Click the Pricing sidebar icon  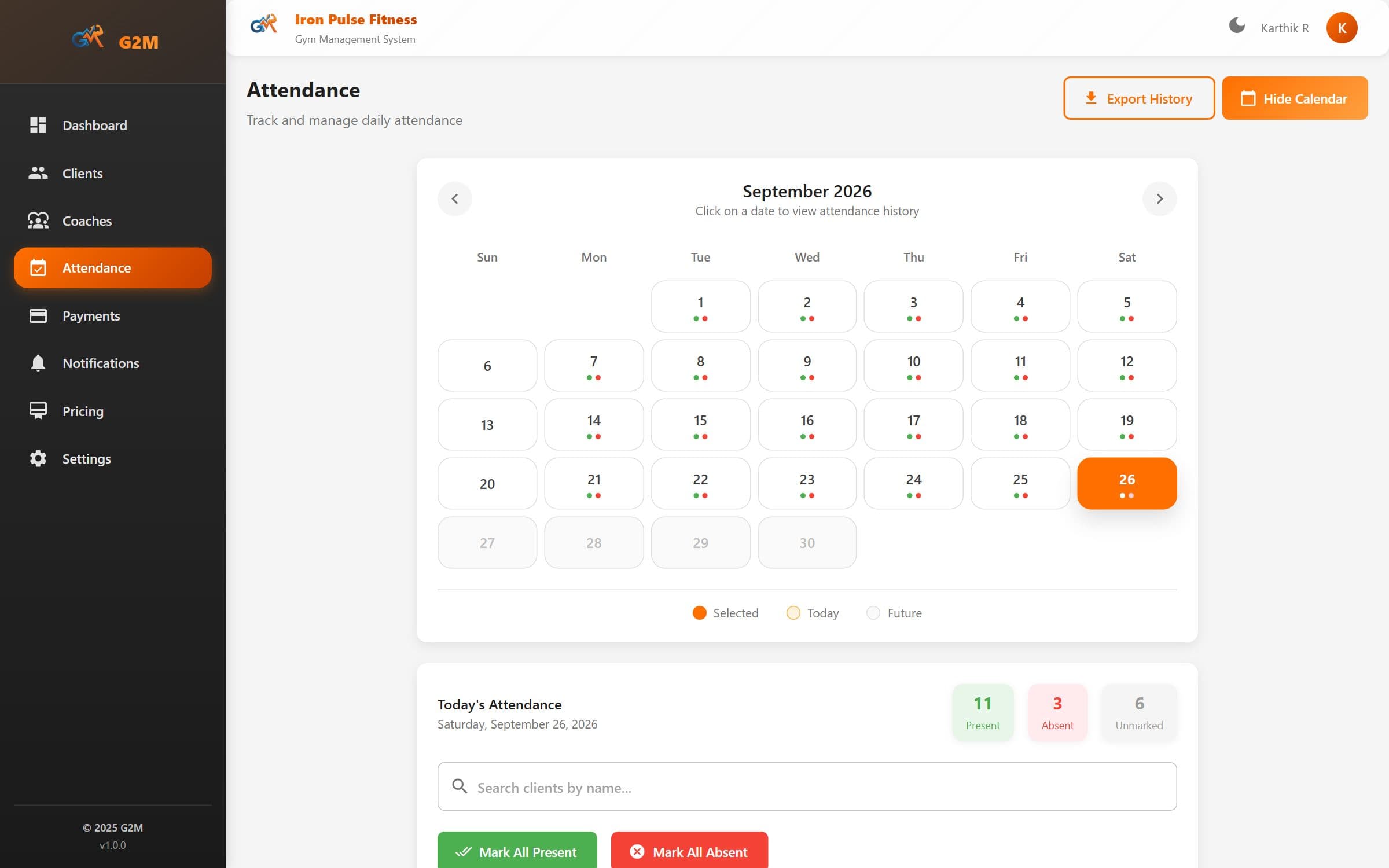(38, 410)
